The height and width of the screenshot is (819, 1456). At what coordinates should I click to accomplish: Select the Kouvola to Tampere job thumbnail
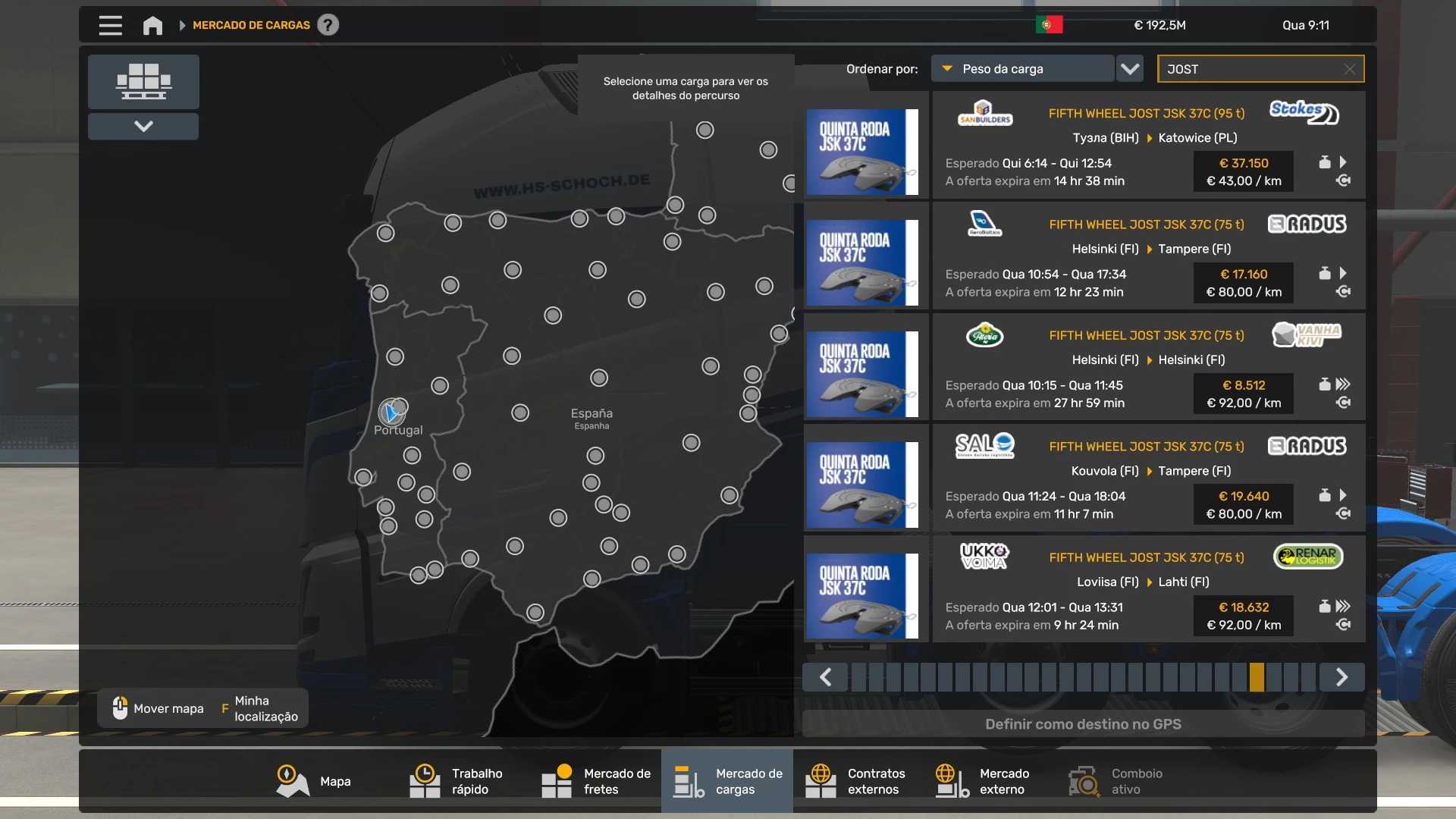click(862, 485)
